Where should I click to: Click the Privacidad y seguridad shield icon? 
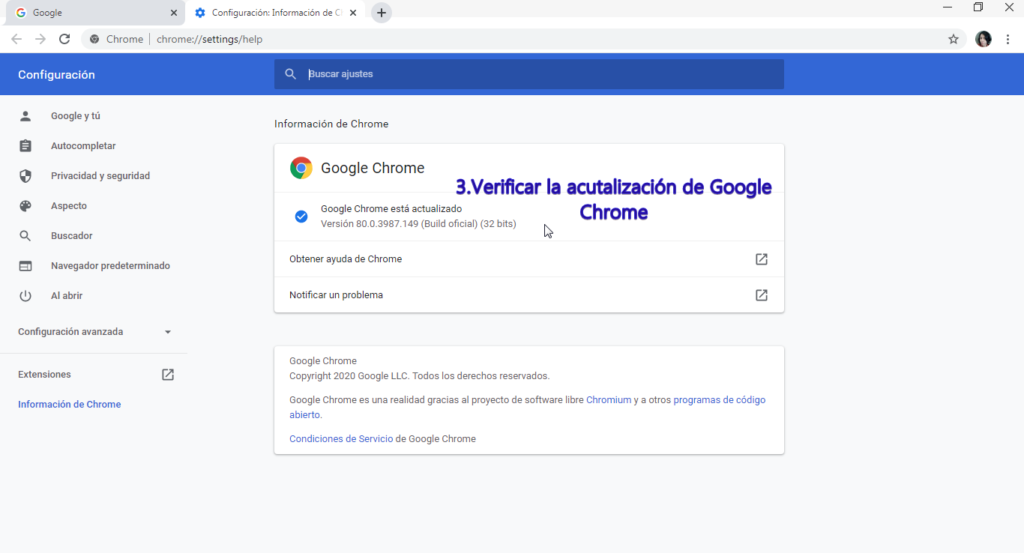[26, 176]
